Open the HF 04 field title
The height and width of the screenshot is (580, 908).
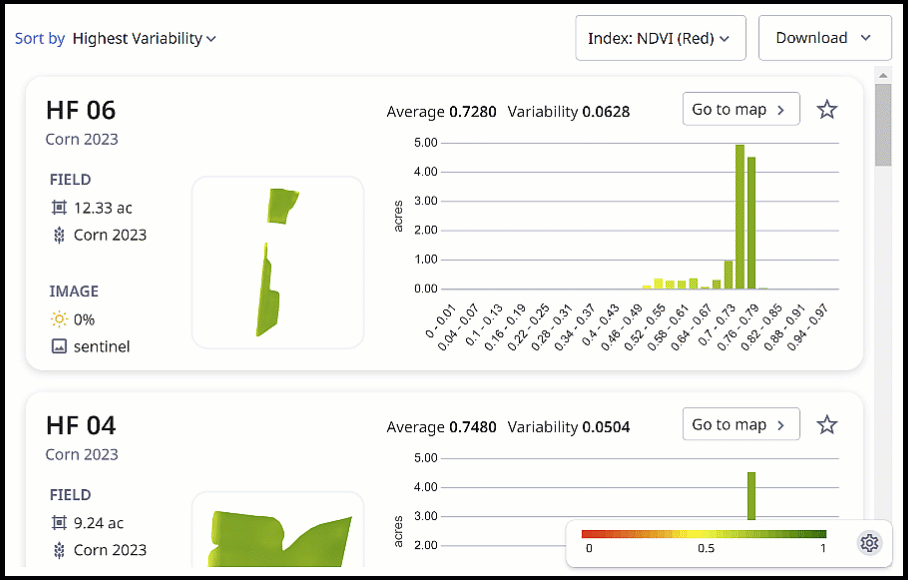[81, 425]
